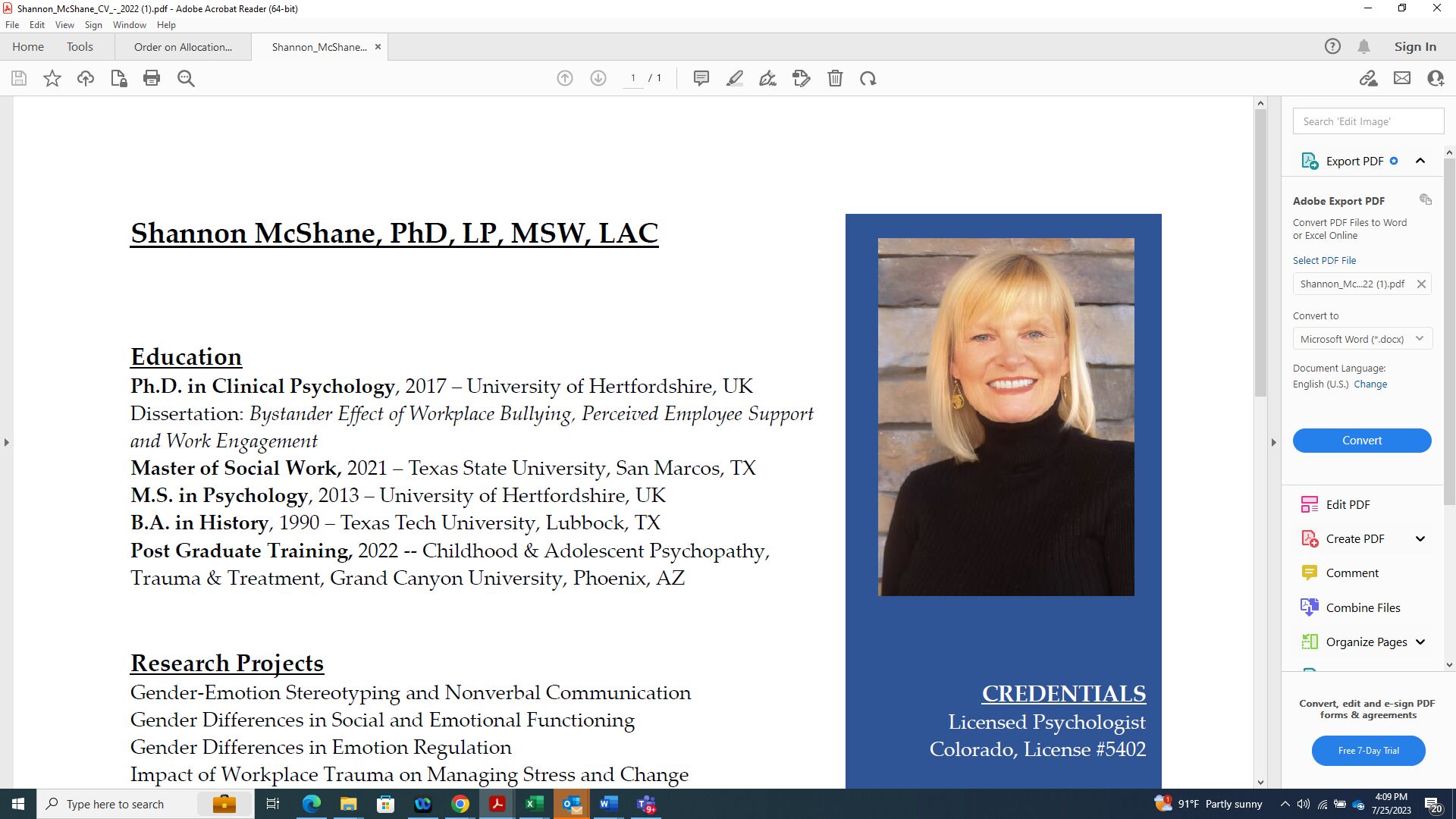The width and height of the screenshot is (1456, 819).
Task: Click the Convert button
Action: pyautogui.click(x=1361, y=440)
